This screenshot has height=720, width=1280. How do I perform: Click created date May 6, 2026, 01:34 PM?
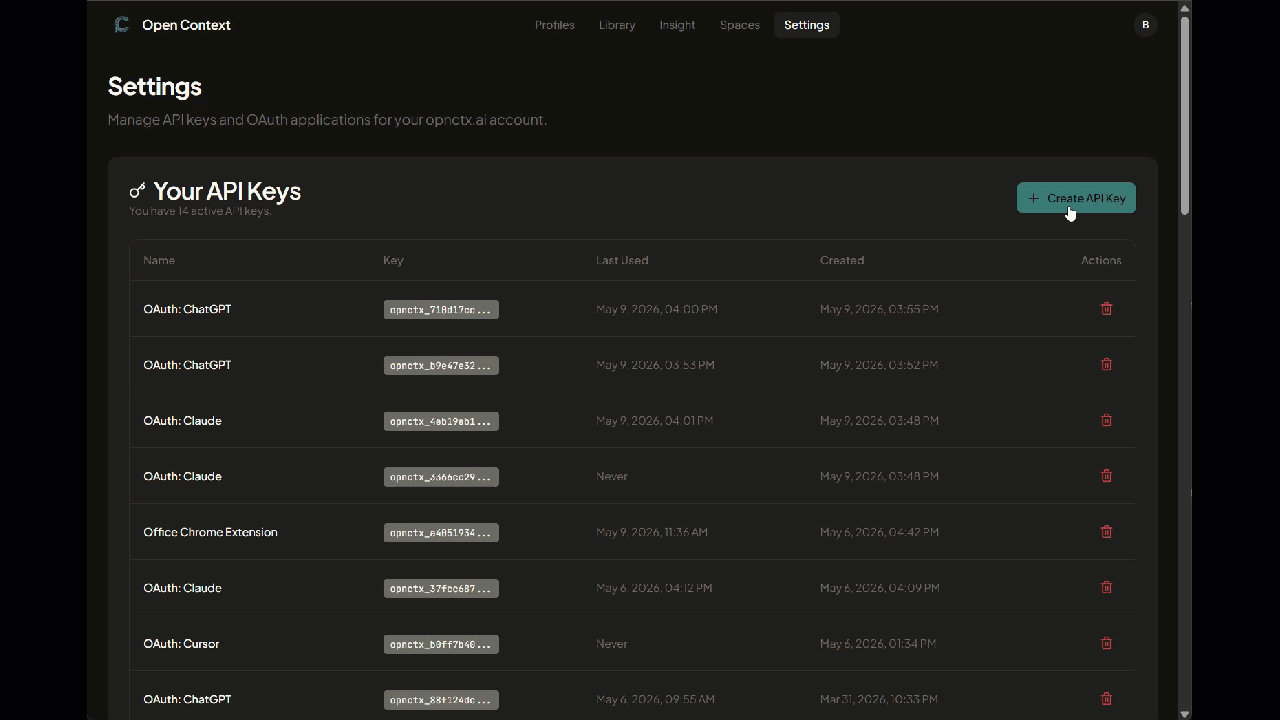pos(878,644)
